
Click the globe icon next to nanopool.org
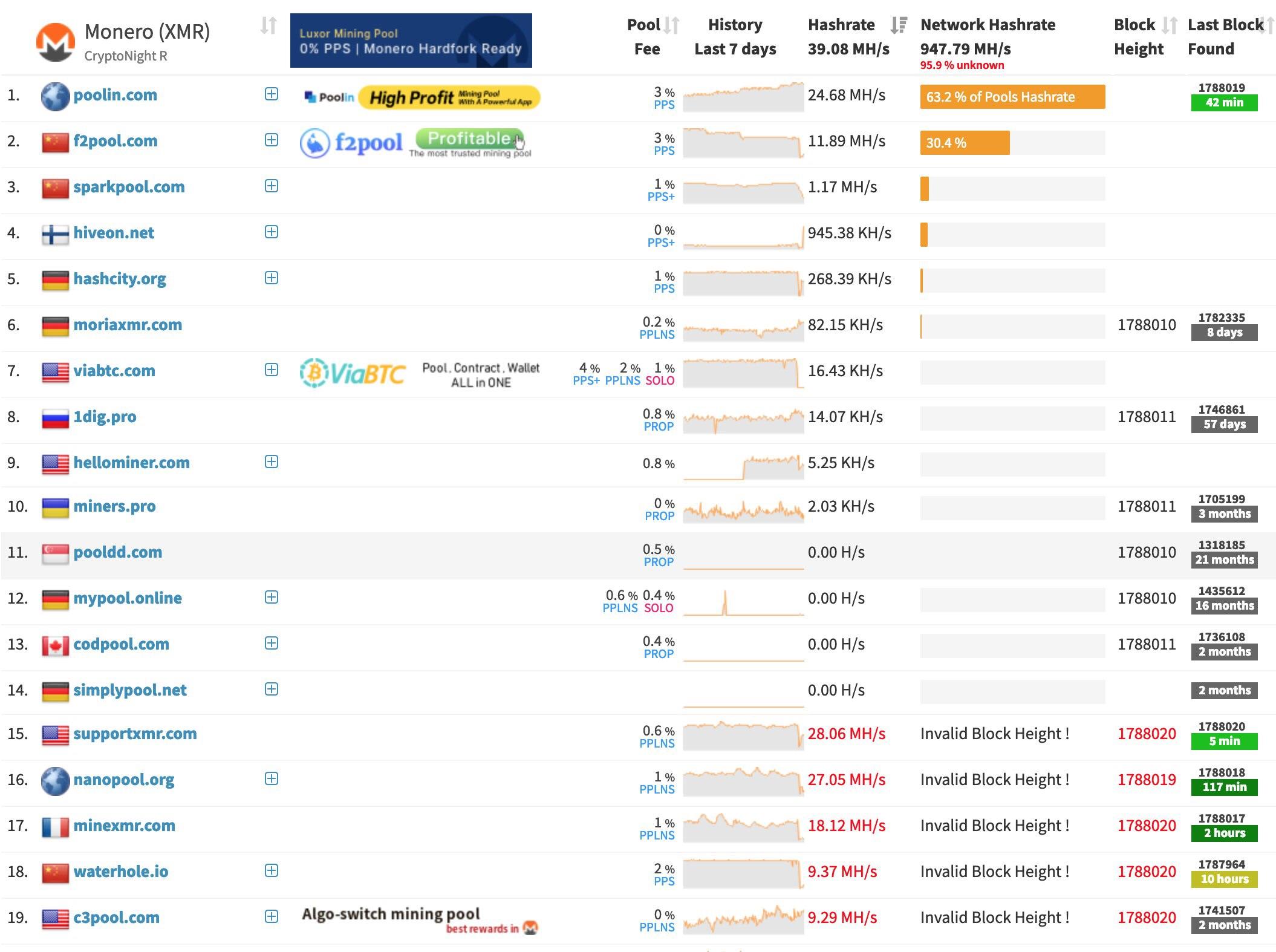pyautogui.click(x=56, y=781)
